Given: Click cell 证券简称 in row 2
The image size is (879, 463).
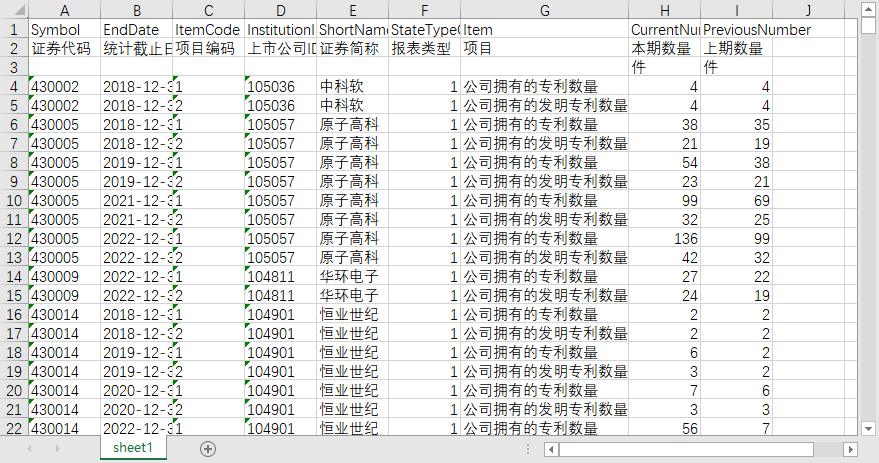Looking at the screenshot, I should pos(353,48).
